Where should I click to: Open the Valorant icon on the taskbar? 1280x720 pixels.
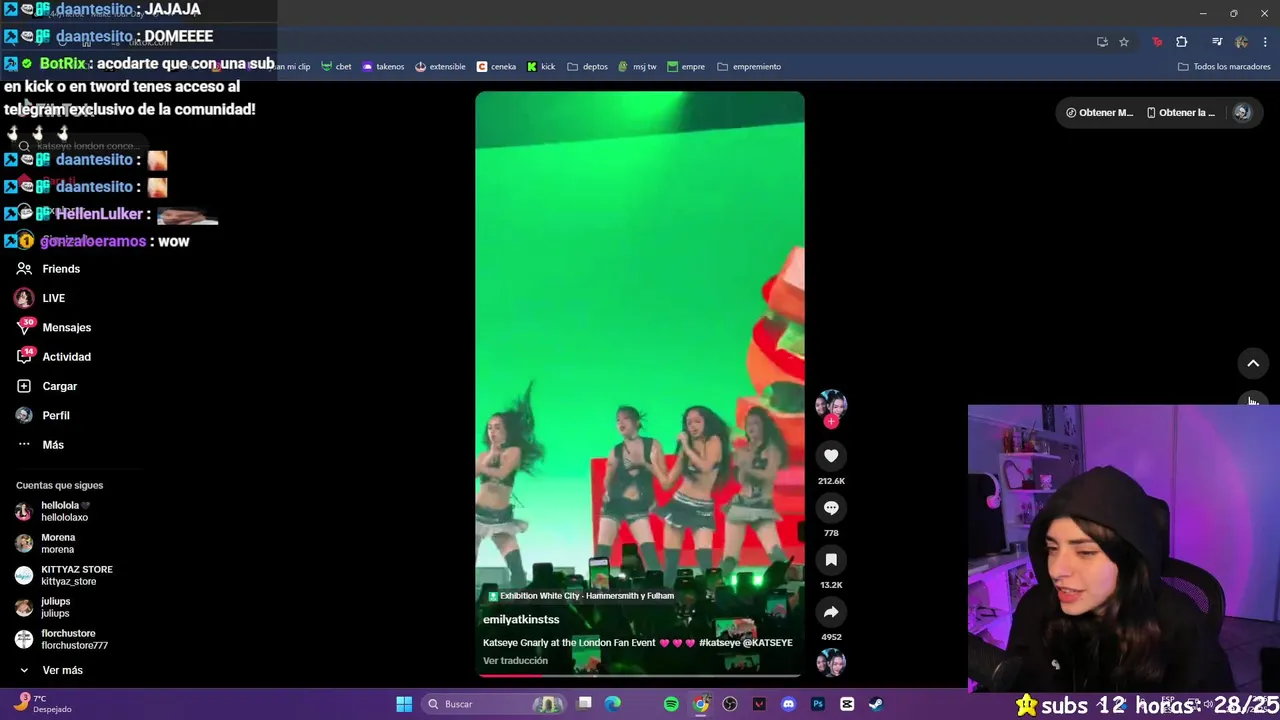[759, 704]
